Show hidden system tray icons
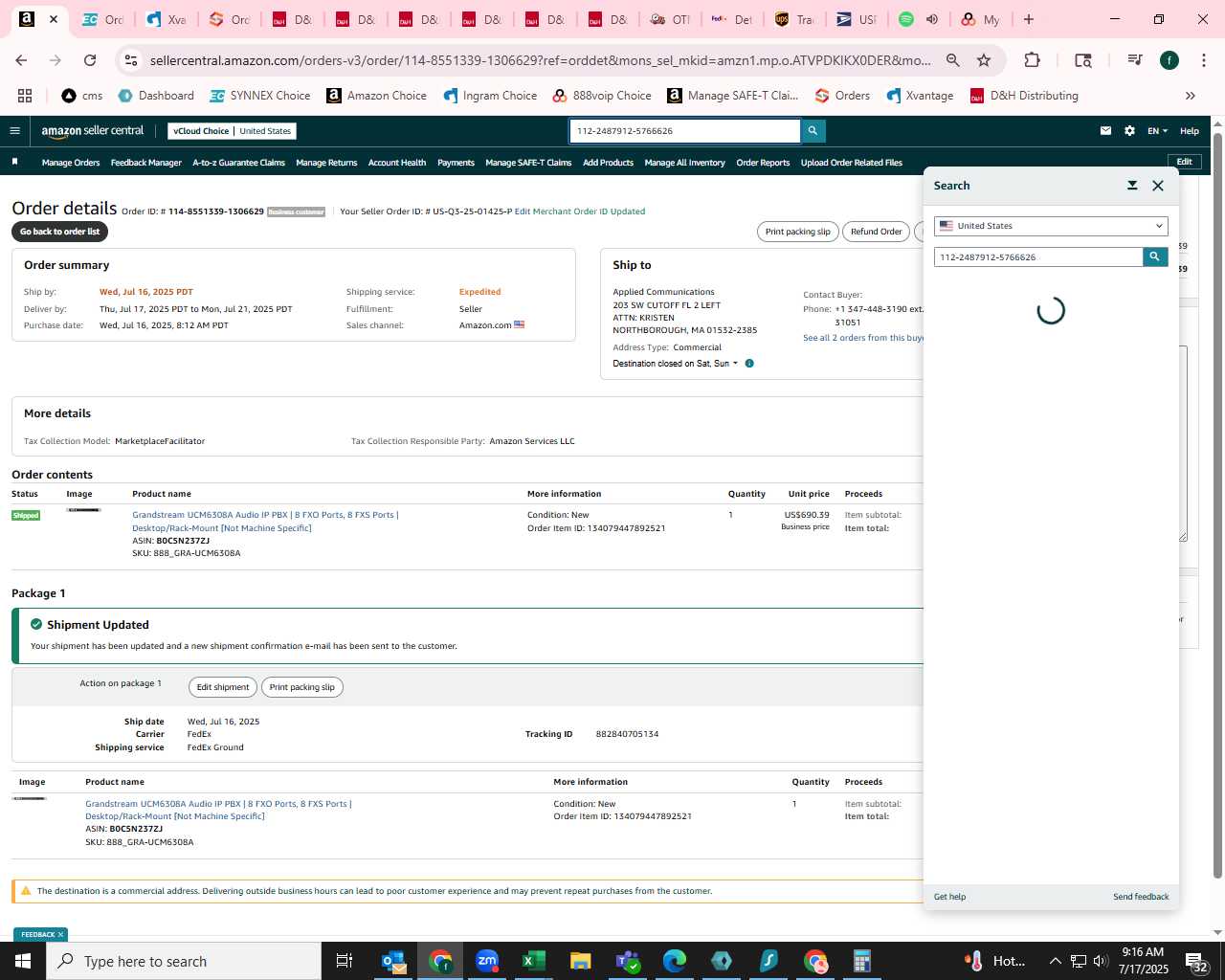 (1055, 961)
